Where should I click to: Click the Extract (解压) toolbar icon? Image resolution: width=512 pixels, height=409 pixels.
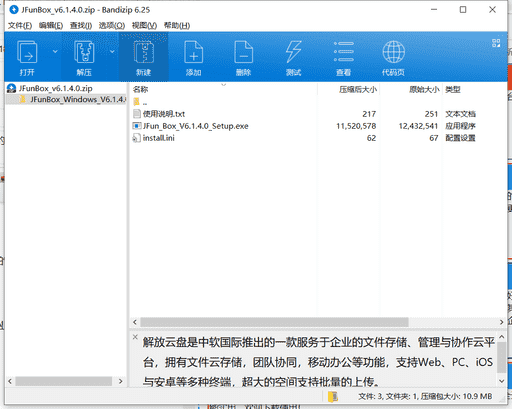[x=84, y=52]
